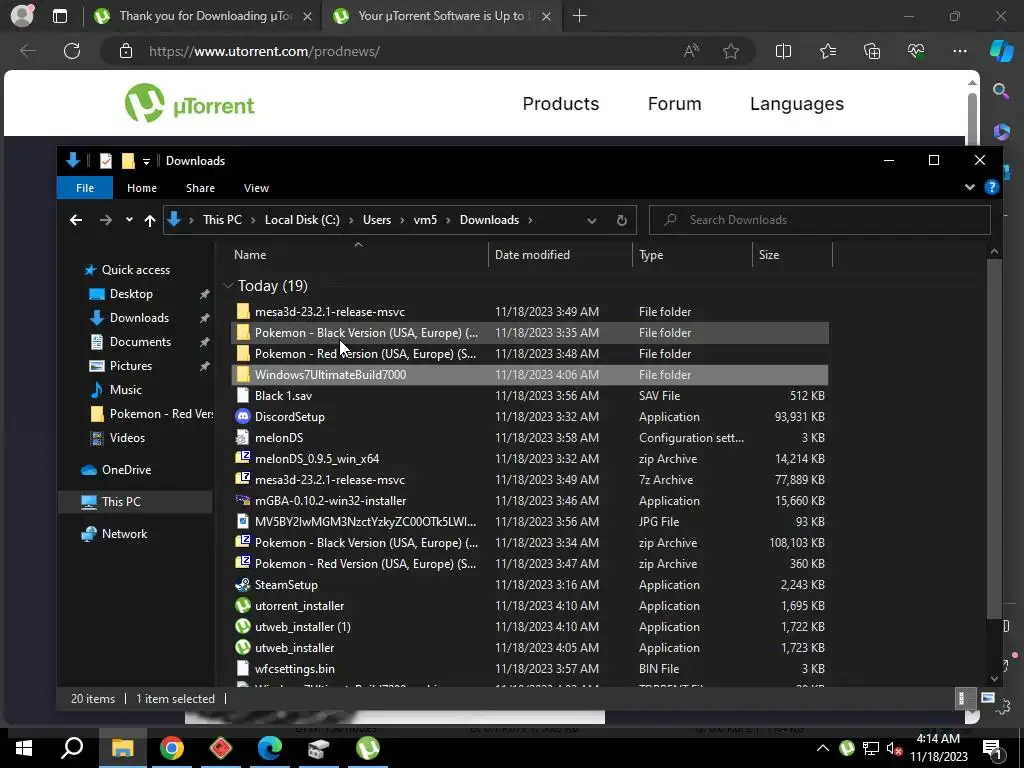
Task: Open Products on uTorrent site
Action: click(x=560, y=104)
